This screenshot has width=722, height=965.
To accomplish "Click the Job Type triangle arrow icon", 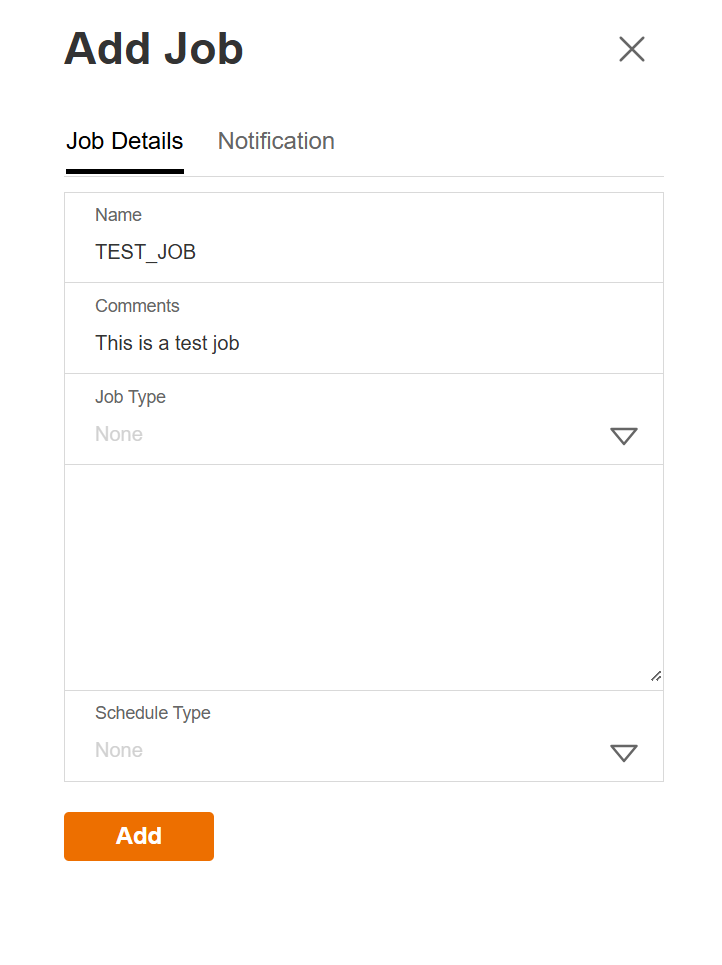I will pyautogui.click(x=624, y=436).
